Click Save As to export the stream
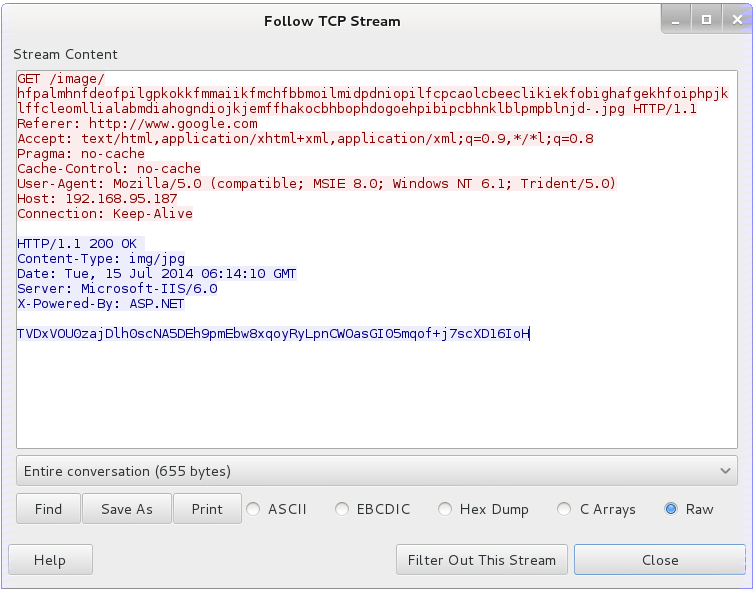Image resolution: width=754 pixels, height=589 pixels. (127, 509)
